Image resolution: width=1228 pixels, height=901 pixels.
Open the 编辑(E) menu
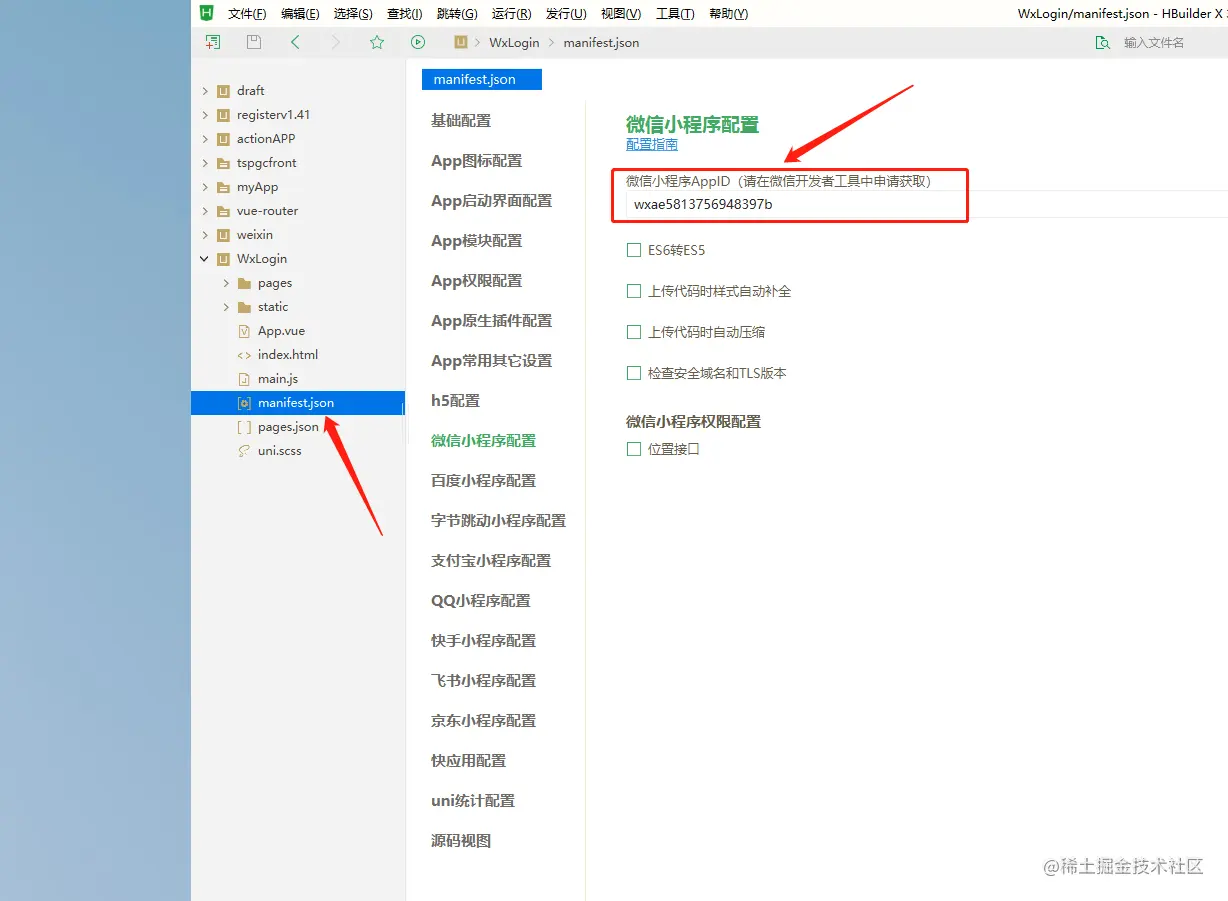pos(300,14)
